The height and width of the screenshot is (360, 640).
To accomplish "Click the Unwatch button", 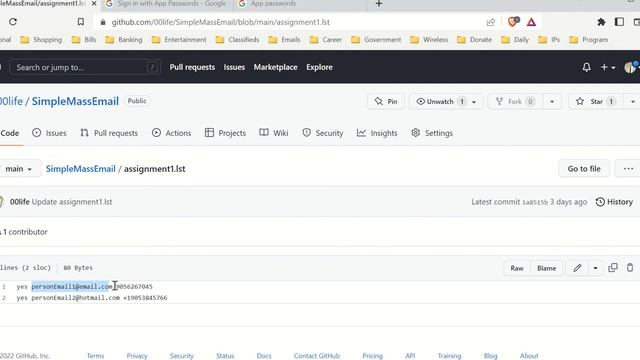I will 439,102.
